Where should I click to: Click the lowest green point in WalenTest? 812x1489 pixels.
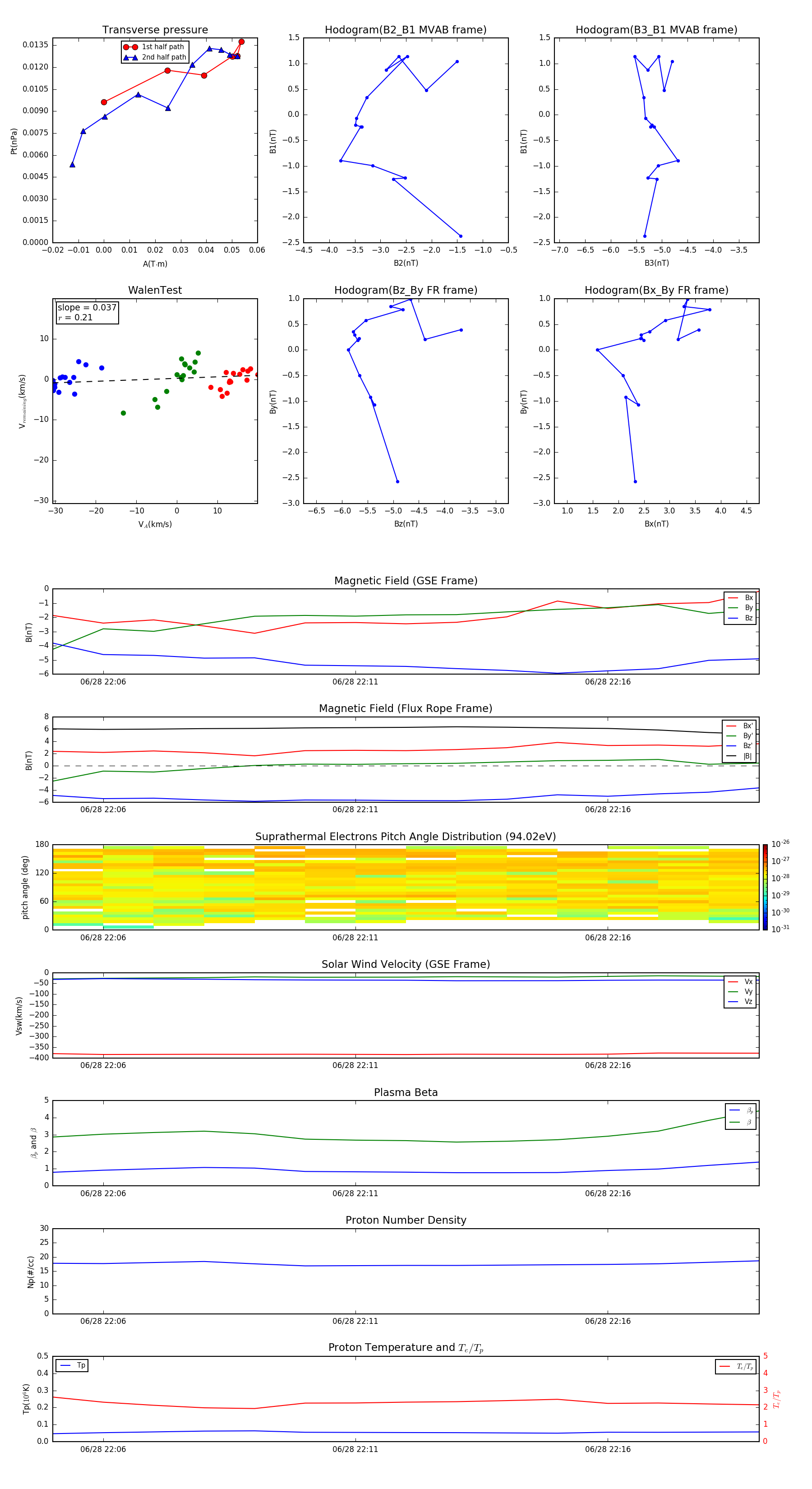[x=123, y=413]
